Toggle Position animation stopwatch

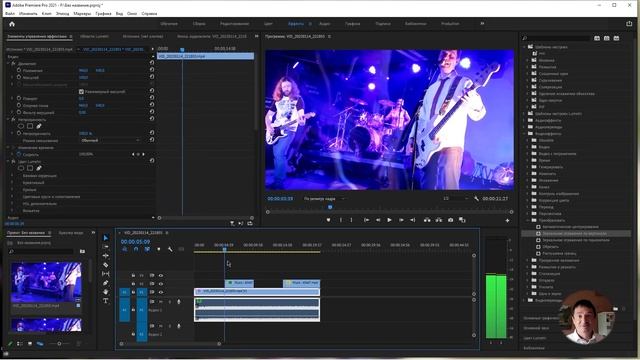[19, 70]
